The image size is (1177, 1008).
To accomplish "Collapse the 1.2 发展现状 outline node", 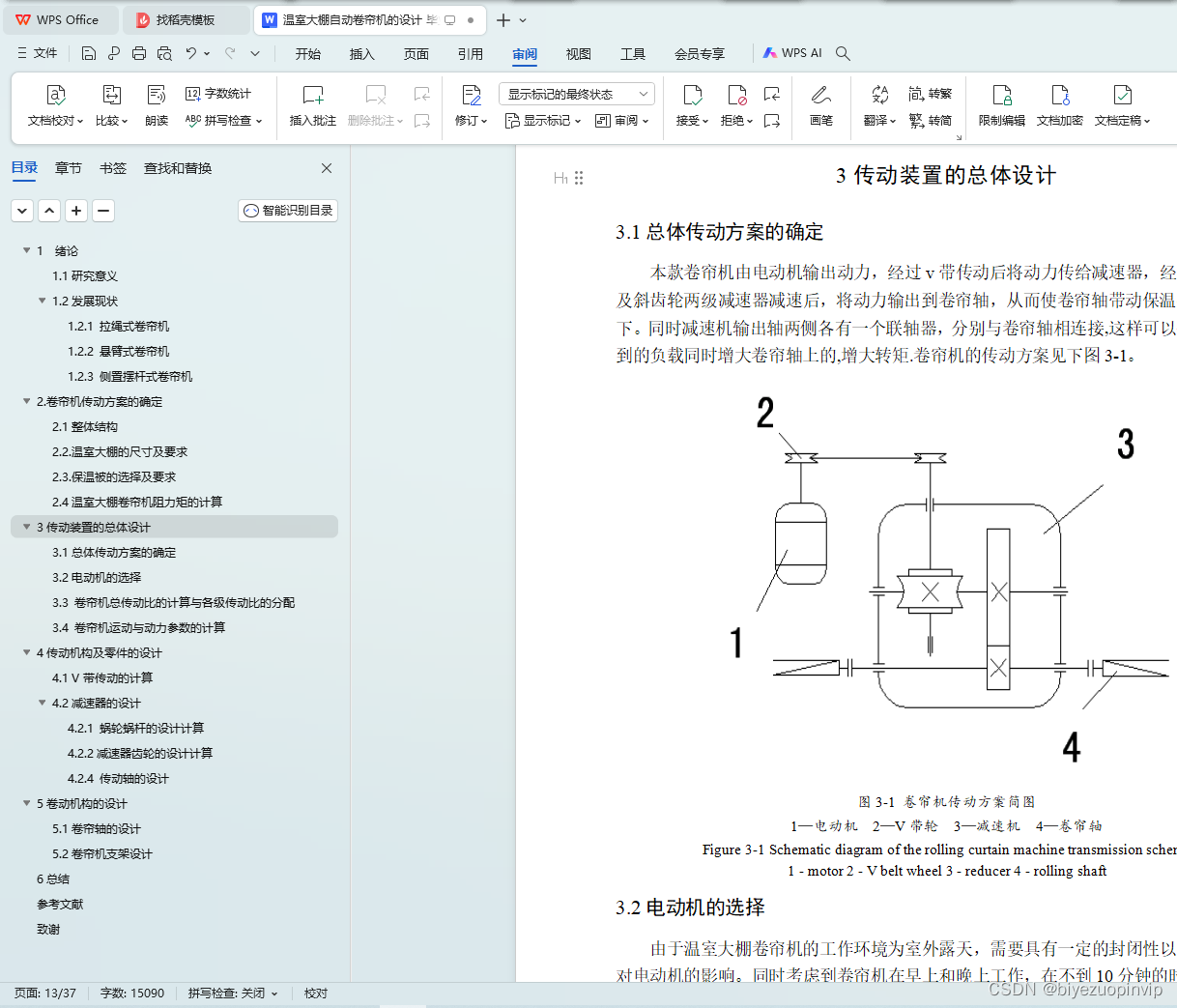I will pyautogui.click(x=43, y=301).
